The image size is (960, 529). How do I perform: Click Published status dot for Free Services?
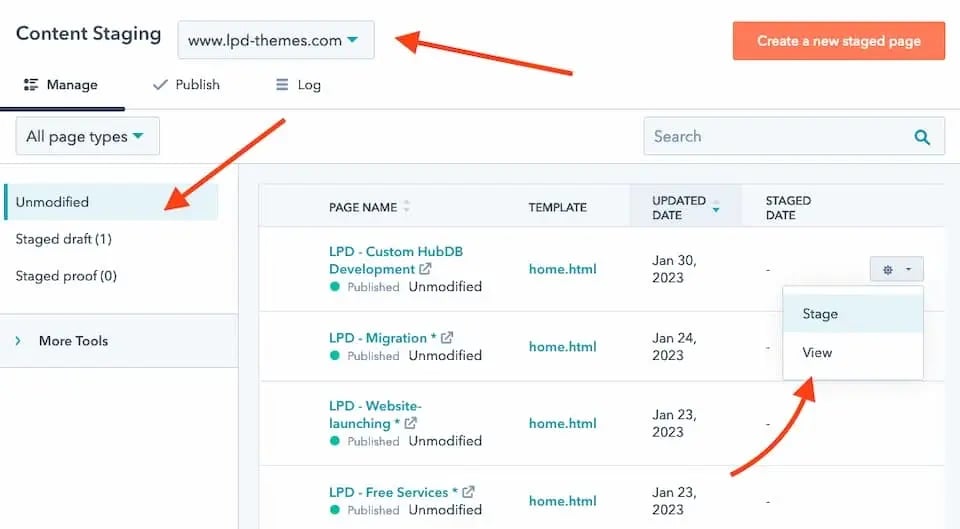click(334, 509)
